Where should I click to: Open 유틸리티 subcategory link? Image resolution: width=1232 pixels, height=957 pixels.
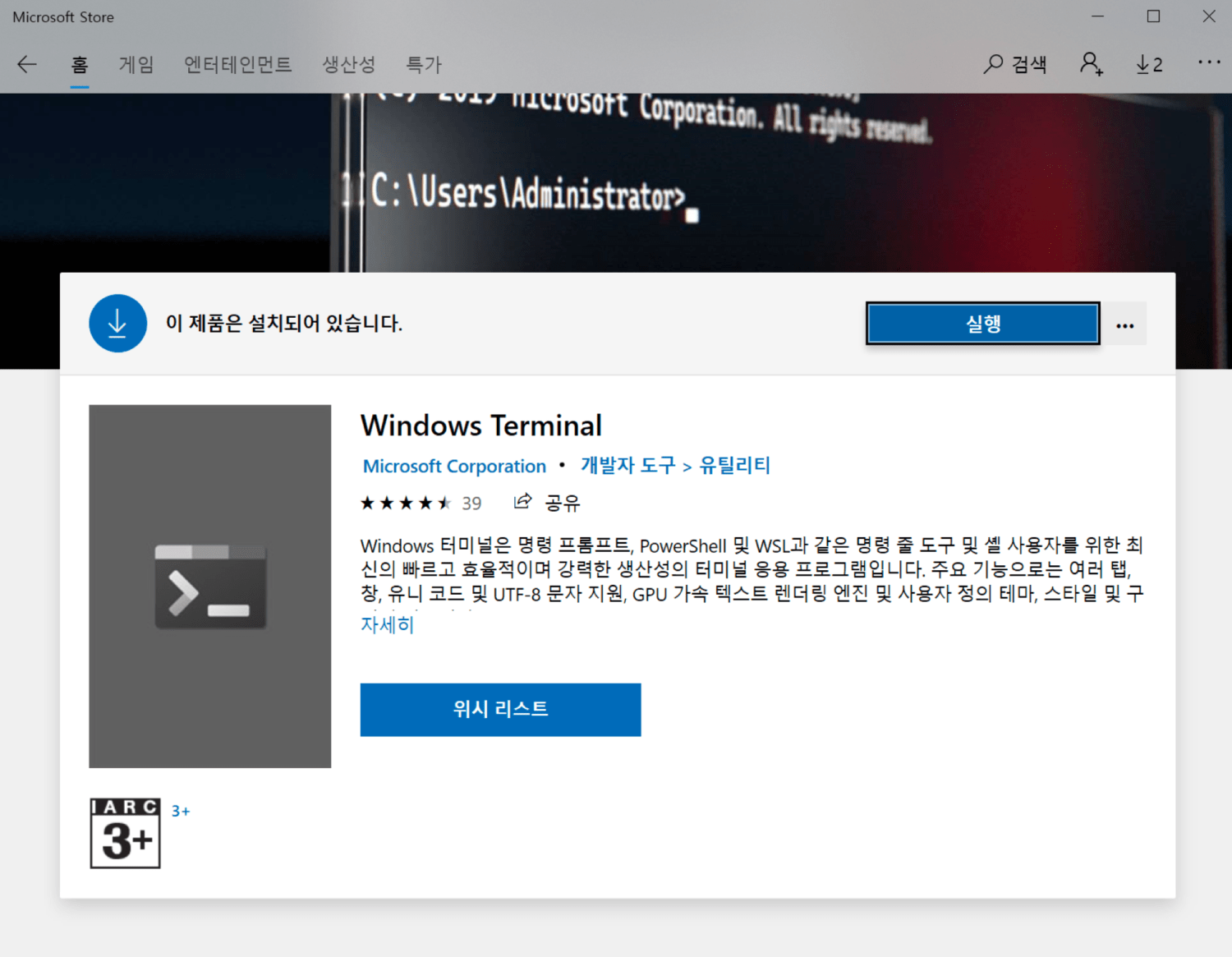(735, 466)
